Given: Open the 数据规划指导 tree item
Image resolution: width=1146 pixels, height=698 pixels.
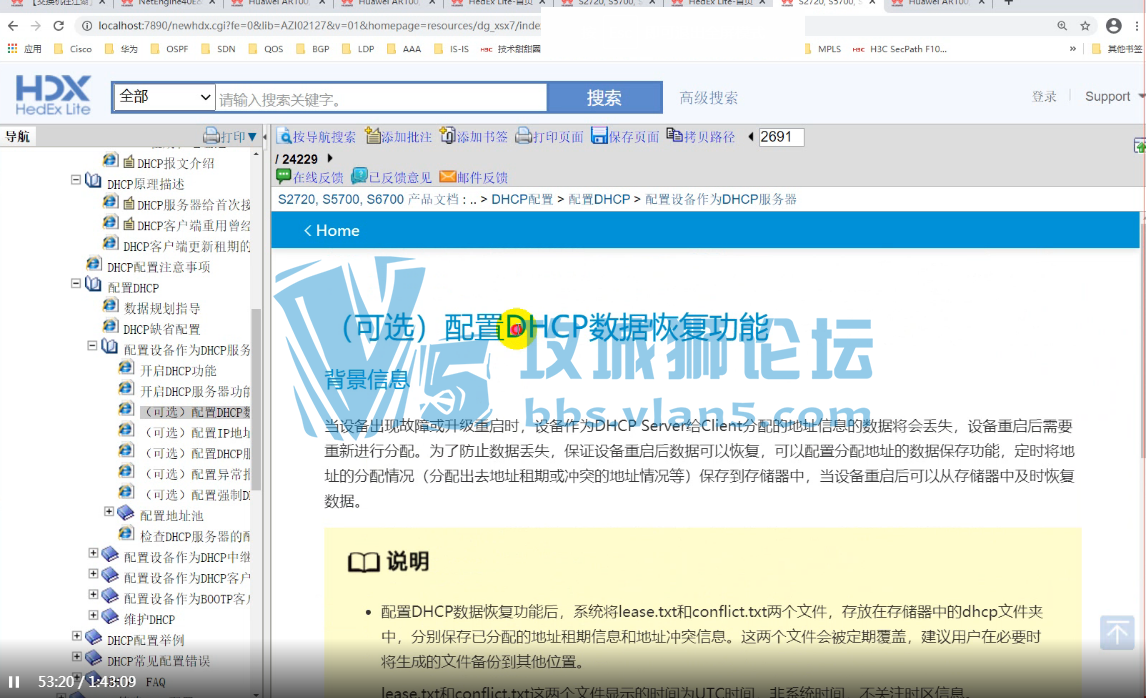Looking at the screenshot, I should (162, 308).
